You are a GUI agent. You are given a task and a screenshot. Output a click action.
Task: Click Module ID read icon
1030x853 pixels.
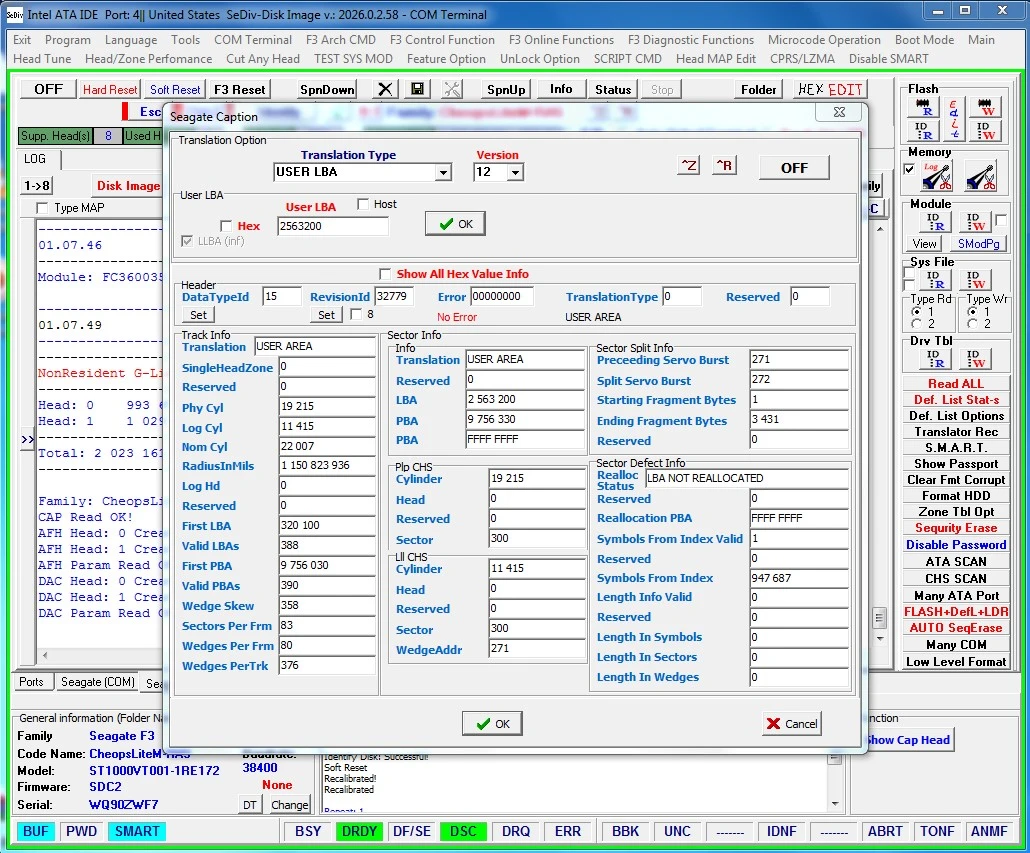click(935, 222)
